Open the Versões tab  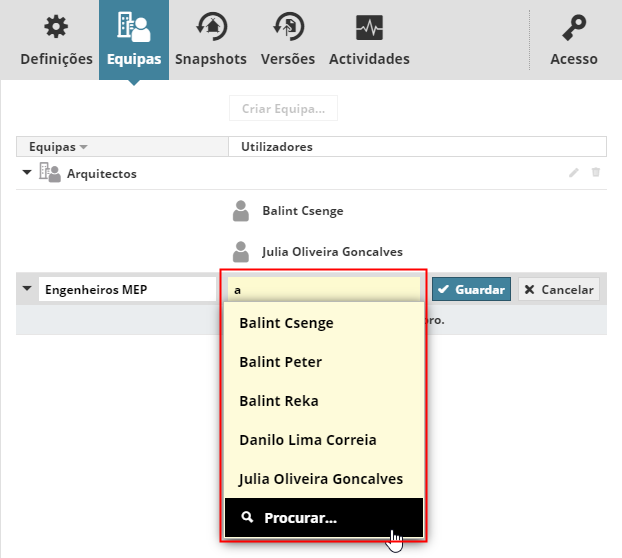[x=287, y=40]
